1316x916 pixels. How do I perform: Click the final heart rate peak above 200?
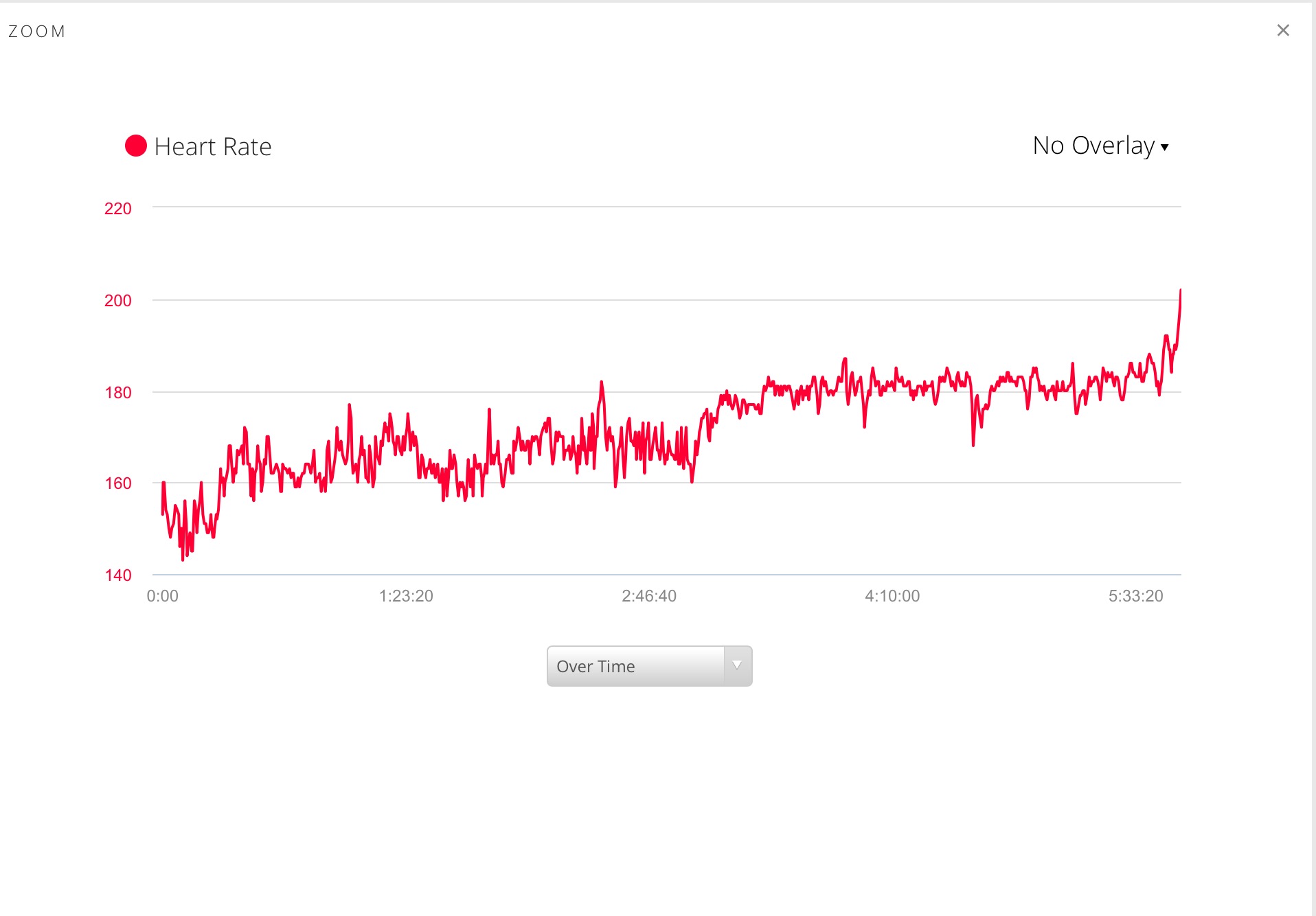point(1180,292)
